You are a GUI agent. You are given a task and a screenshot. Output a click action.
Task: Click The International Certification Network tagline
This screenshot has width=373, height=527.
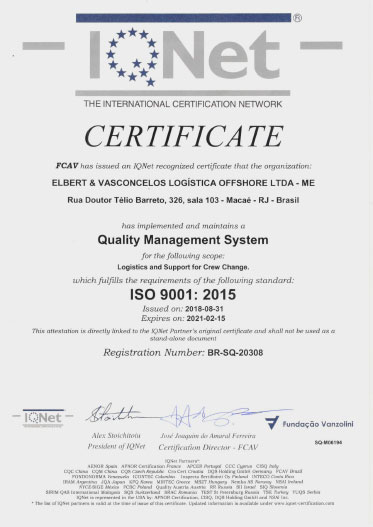183,104
